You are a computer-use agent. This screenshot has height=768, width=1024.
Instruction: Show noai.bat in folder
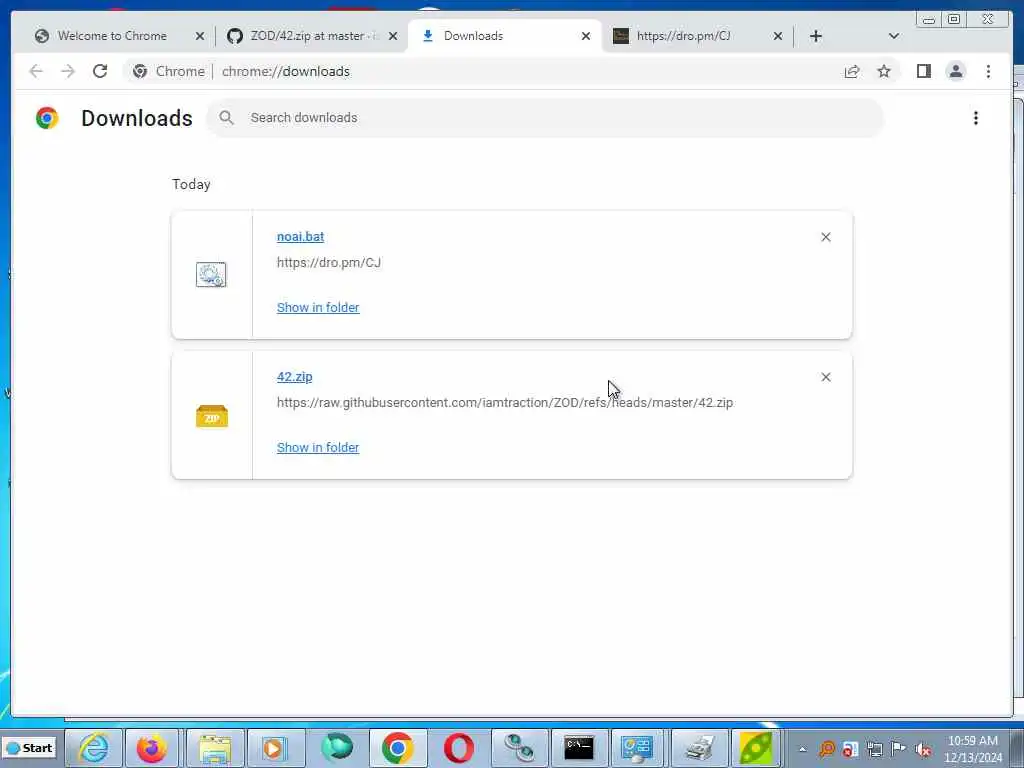click(318, 308)
